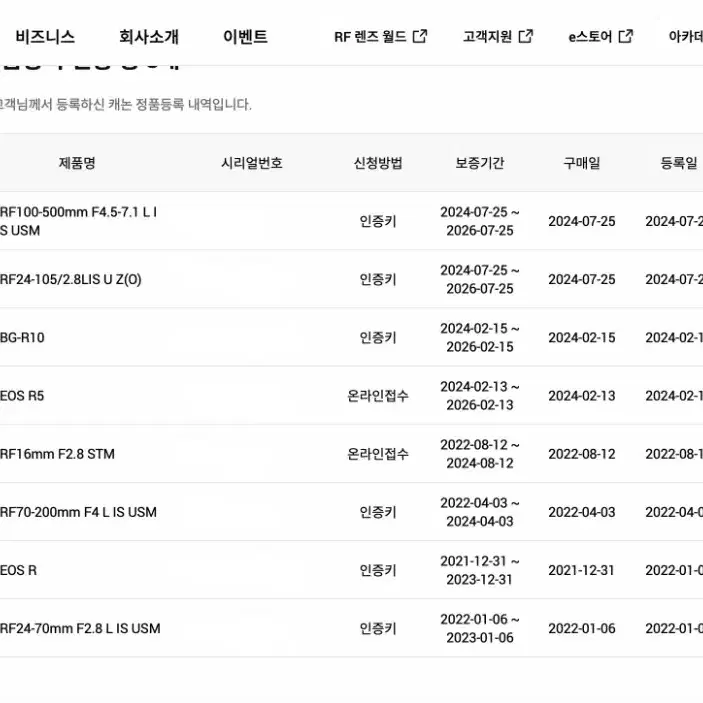Select the BG-R10 product name
703x703 pixels.
(22, 338)
